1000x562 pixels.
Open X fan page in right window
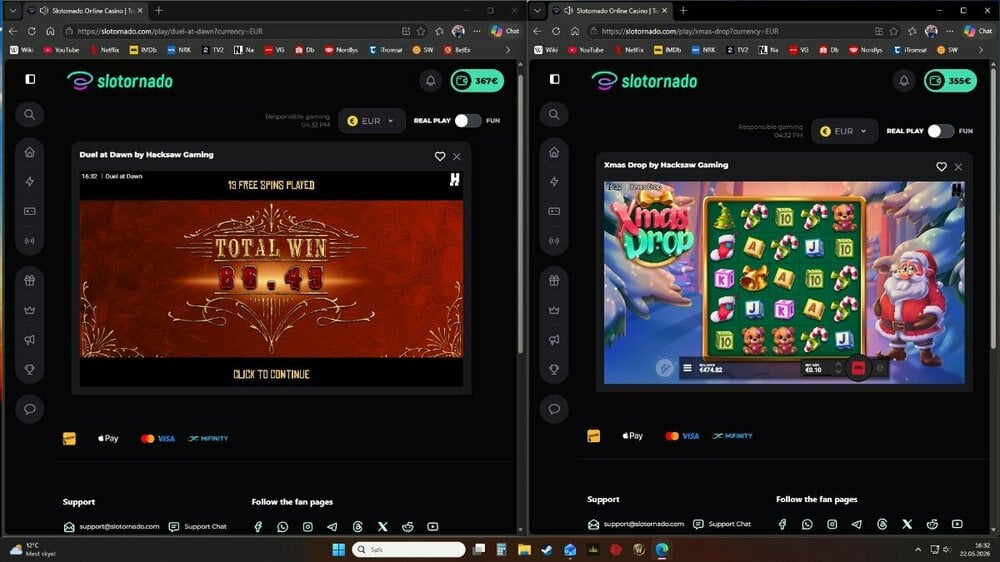pos(907,524)
